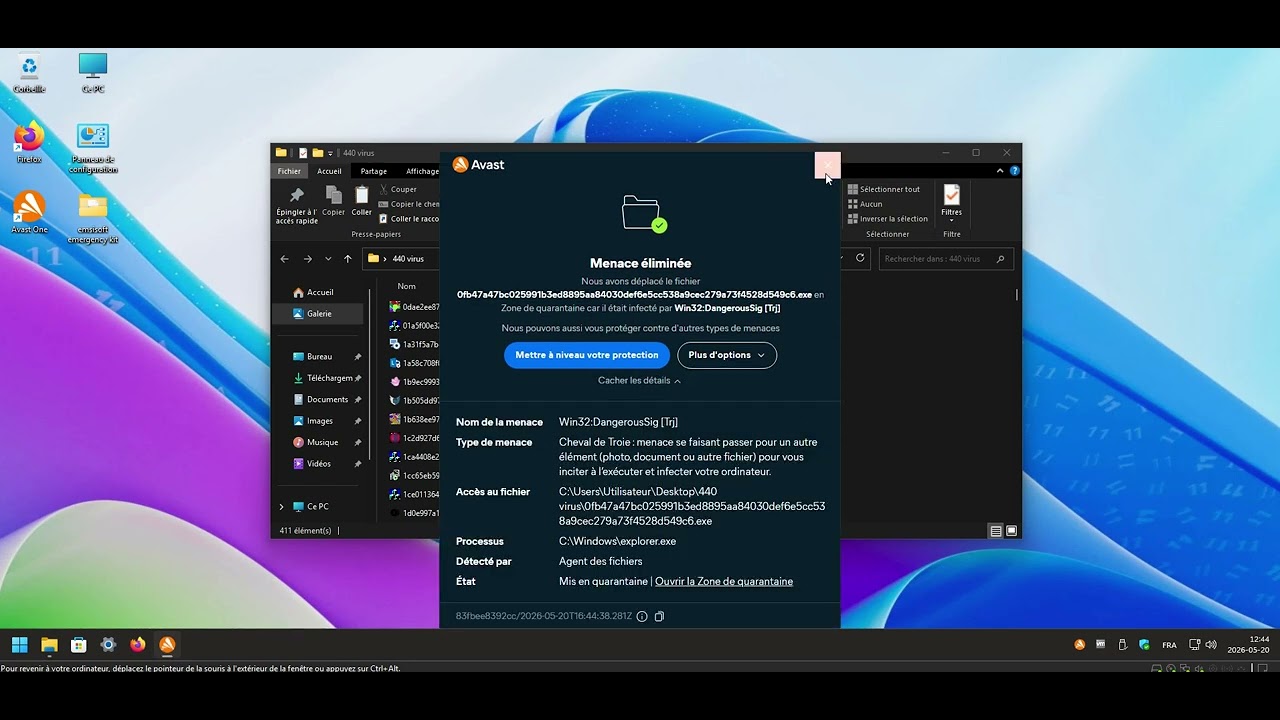The width and height of the screenshot is (1280, 720).
Task: Open Documents in the navigation pane
Action: (327, 400)
